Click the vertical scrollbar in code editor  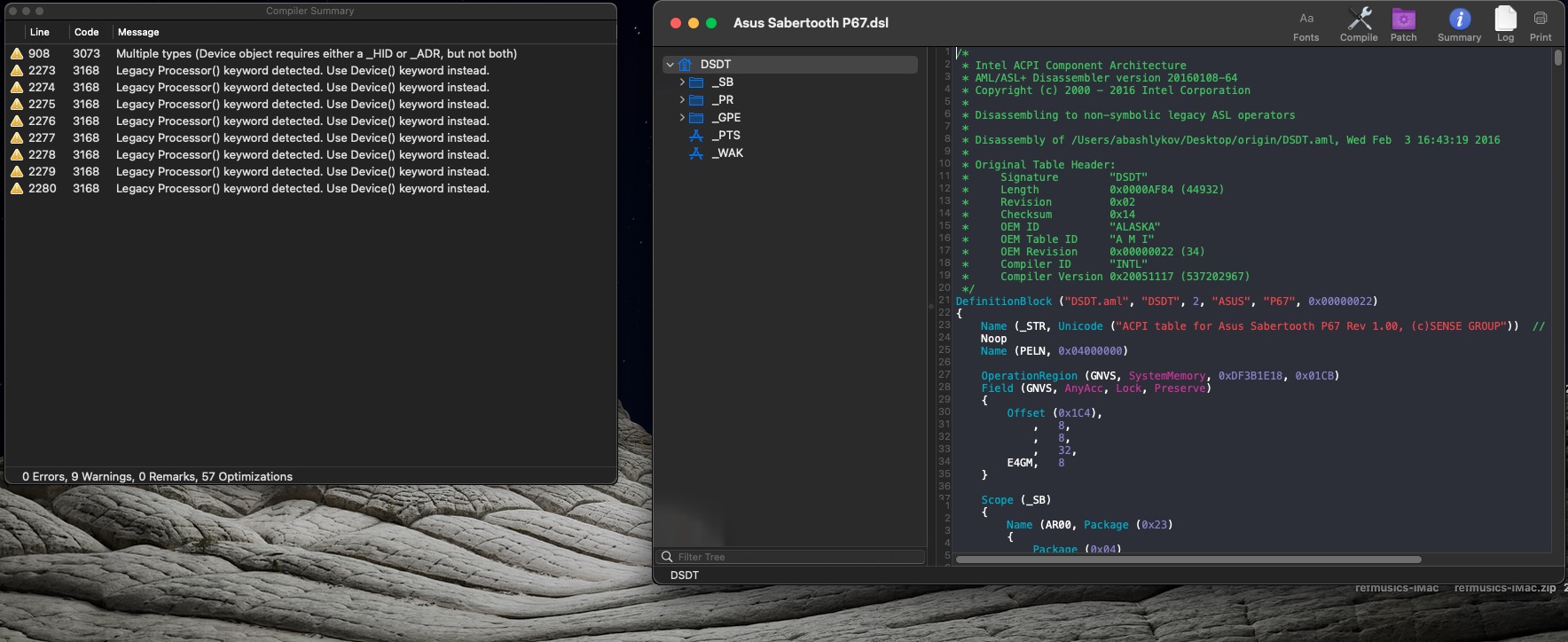pos(1557,59)
